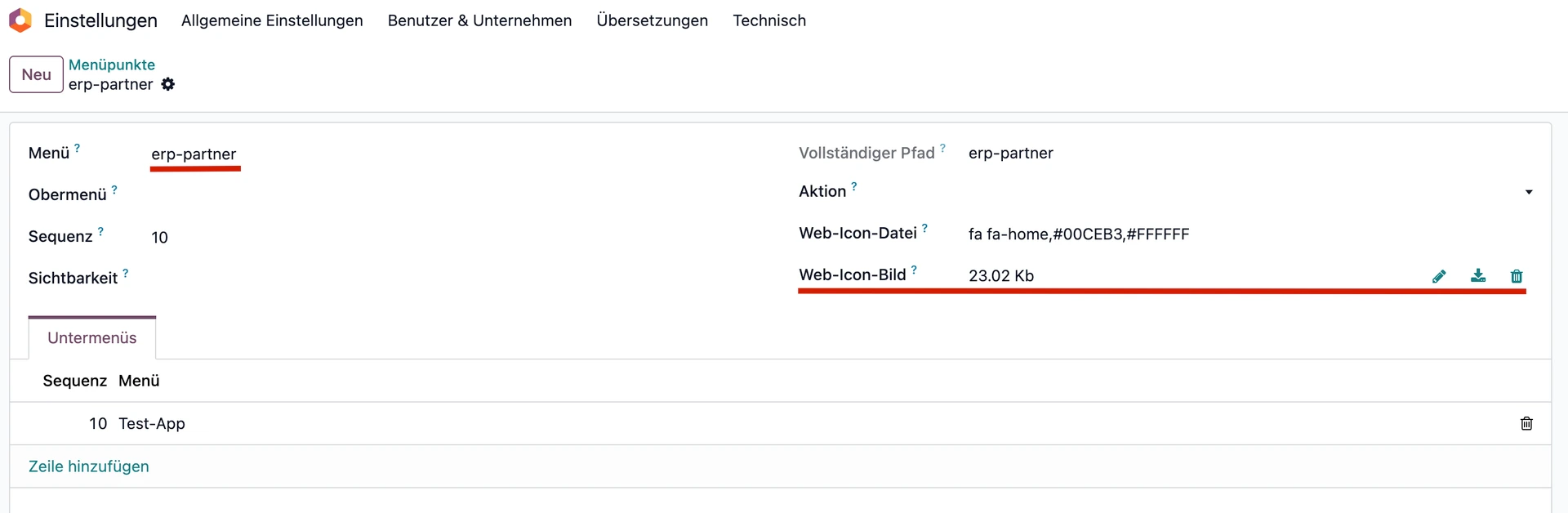Open Benutzer & Unternehmen menu
Image resolution: width=1568 pixels, height=513 pixels.
click(479, 20)
